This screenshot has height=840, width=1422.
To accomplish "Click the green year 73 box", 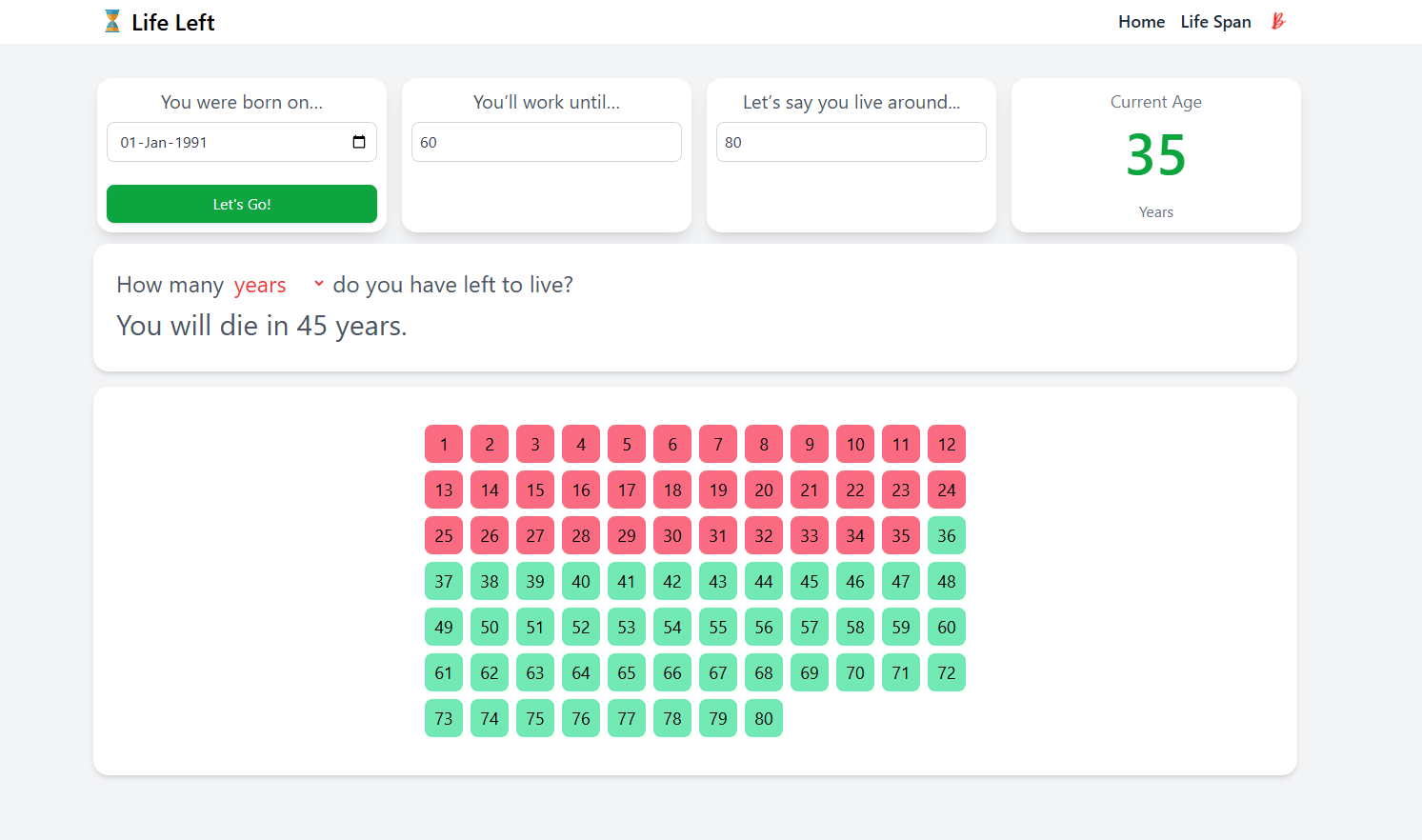I will coord(444,719).
